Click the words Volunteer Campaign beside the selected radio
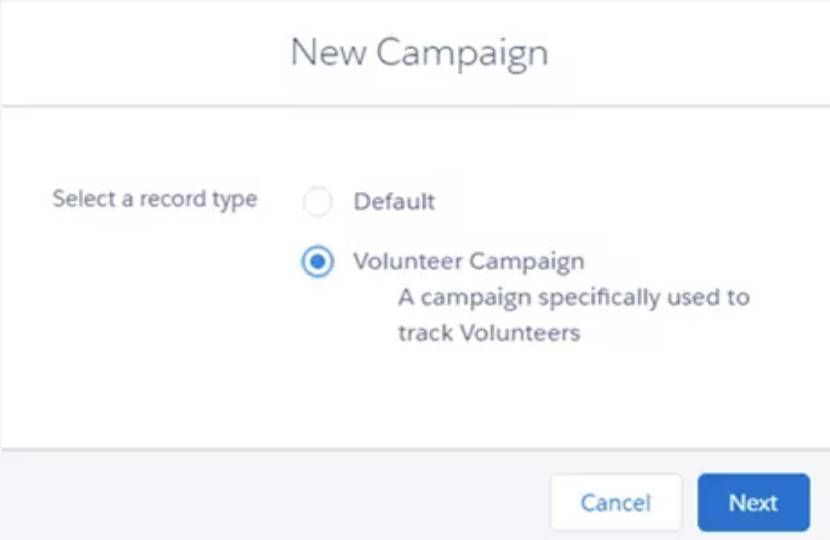Image resolution: width=830 pixels, height=540 pixels. pos(469,262)
